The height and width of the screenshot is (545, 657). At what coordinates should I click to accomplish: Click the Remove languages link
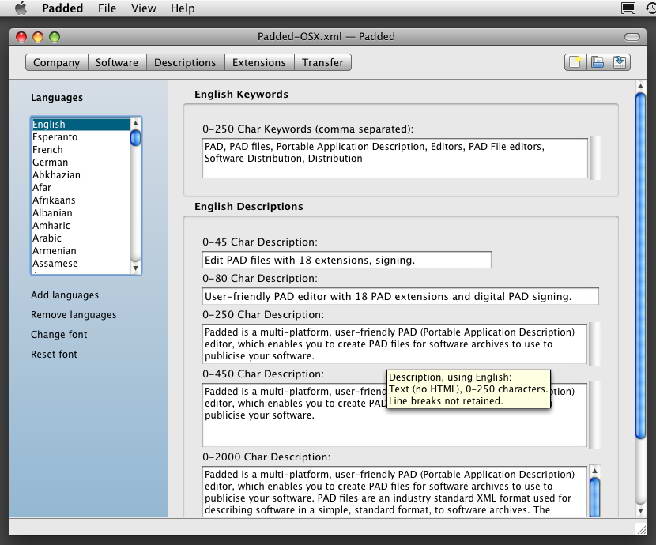[74, 315]
